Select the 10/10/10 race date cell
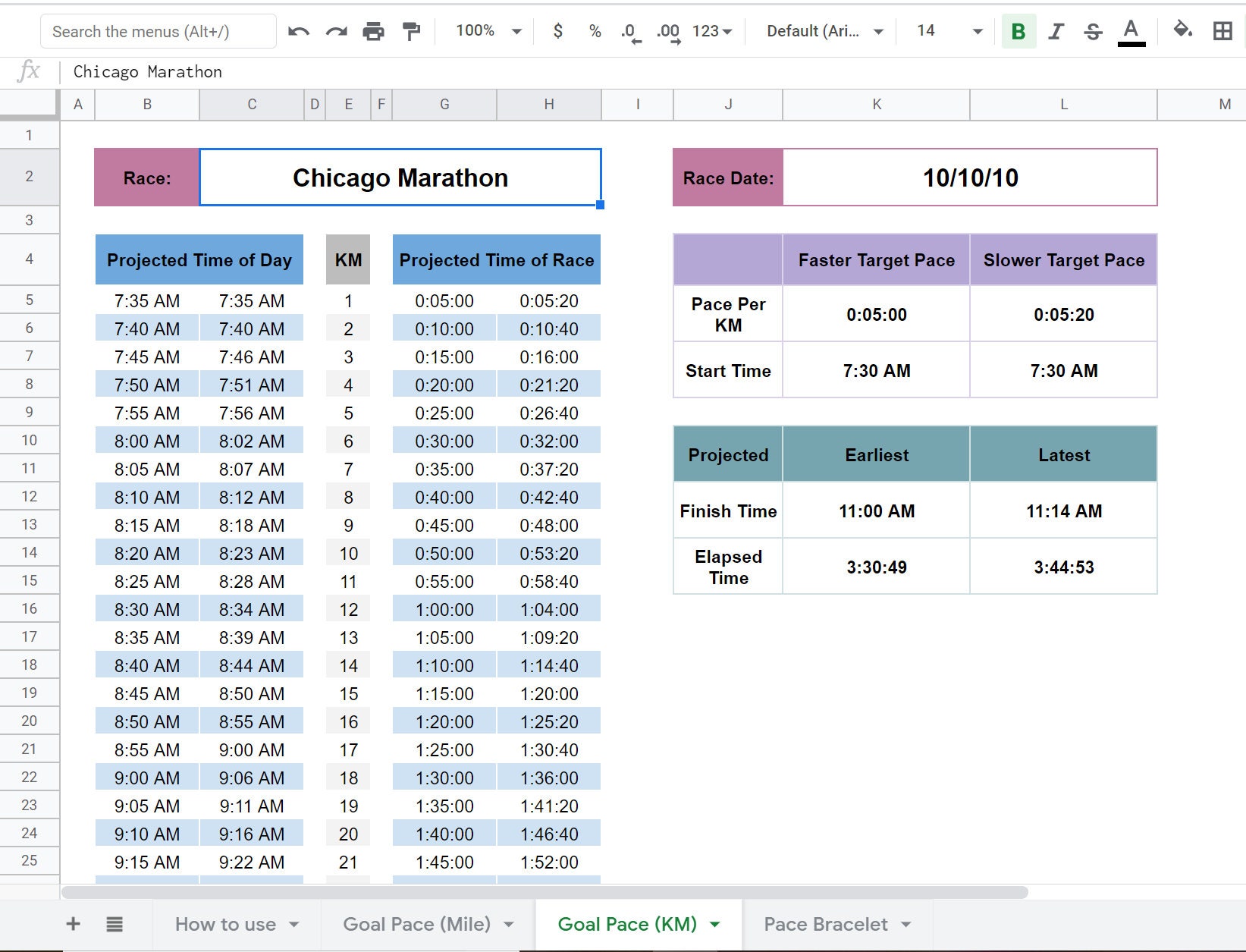Image resolution: width=1246 pixels, height=952 pixels. tap(970, 178)
